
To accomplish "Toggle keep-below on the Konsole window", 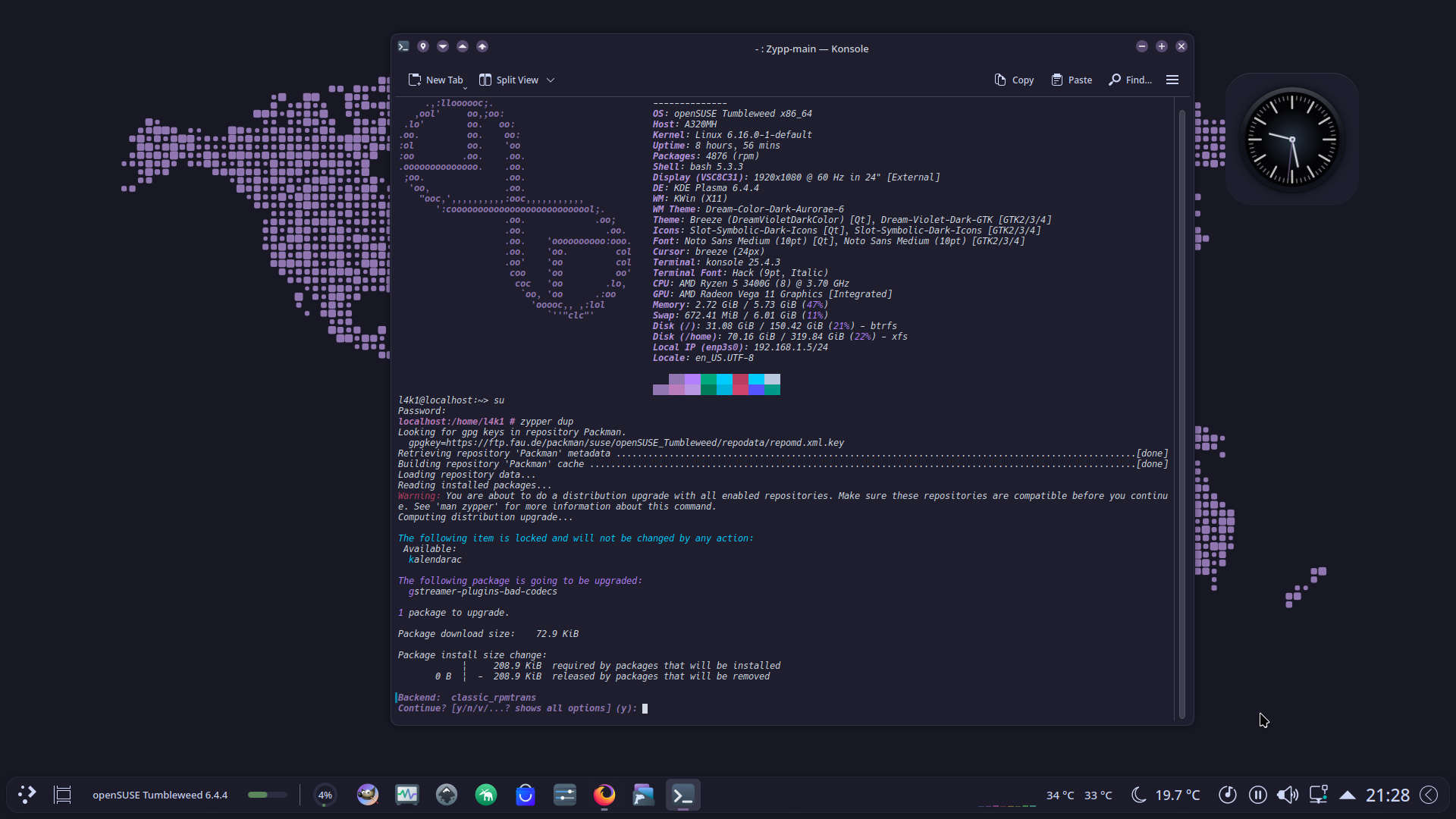I will pyautogui.click(x=443, y=47).
